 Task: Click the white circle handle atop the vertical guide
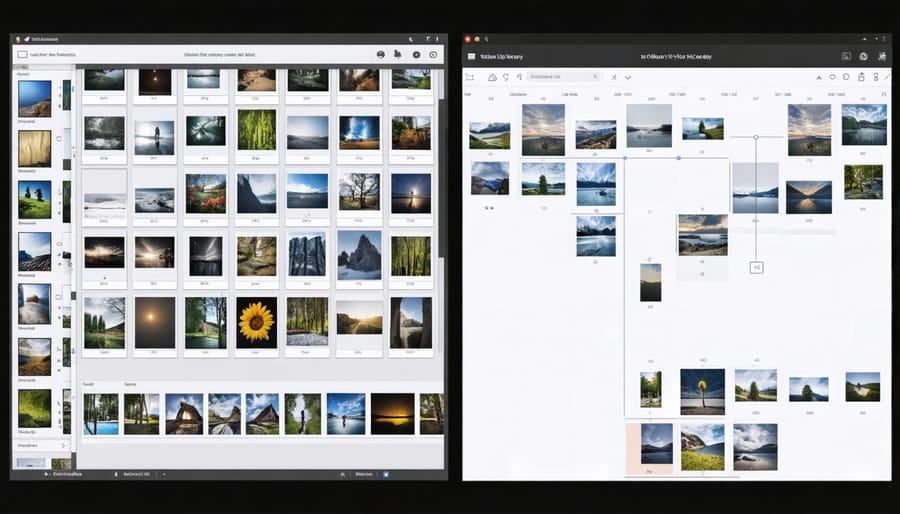[756, 137]
